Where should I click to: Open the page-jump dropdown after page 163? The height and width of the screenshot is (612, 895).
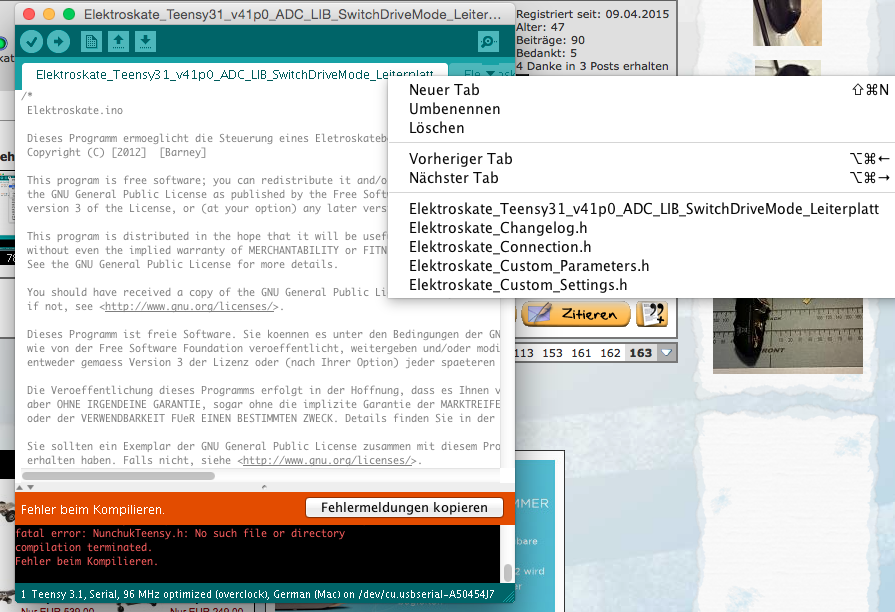click(666, 353)
